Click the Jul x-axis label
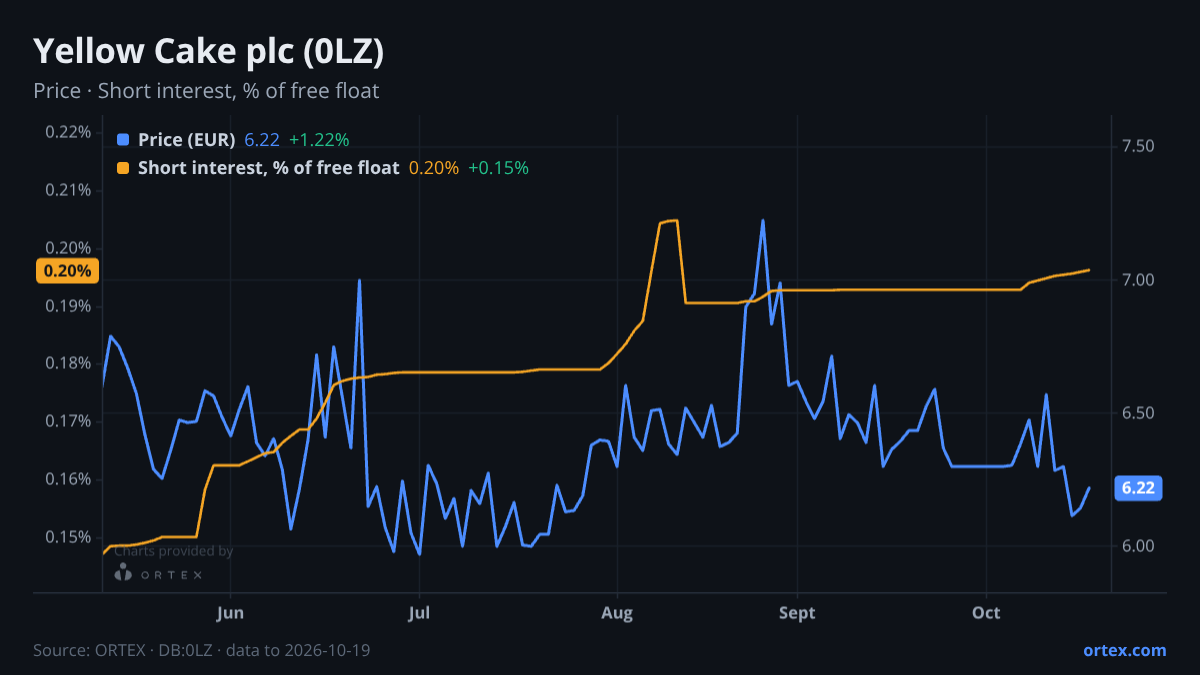1200x675 pixels. tap(420, 612)
